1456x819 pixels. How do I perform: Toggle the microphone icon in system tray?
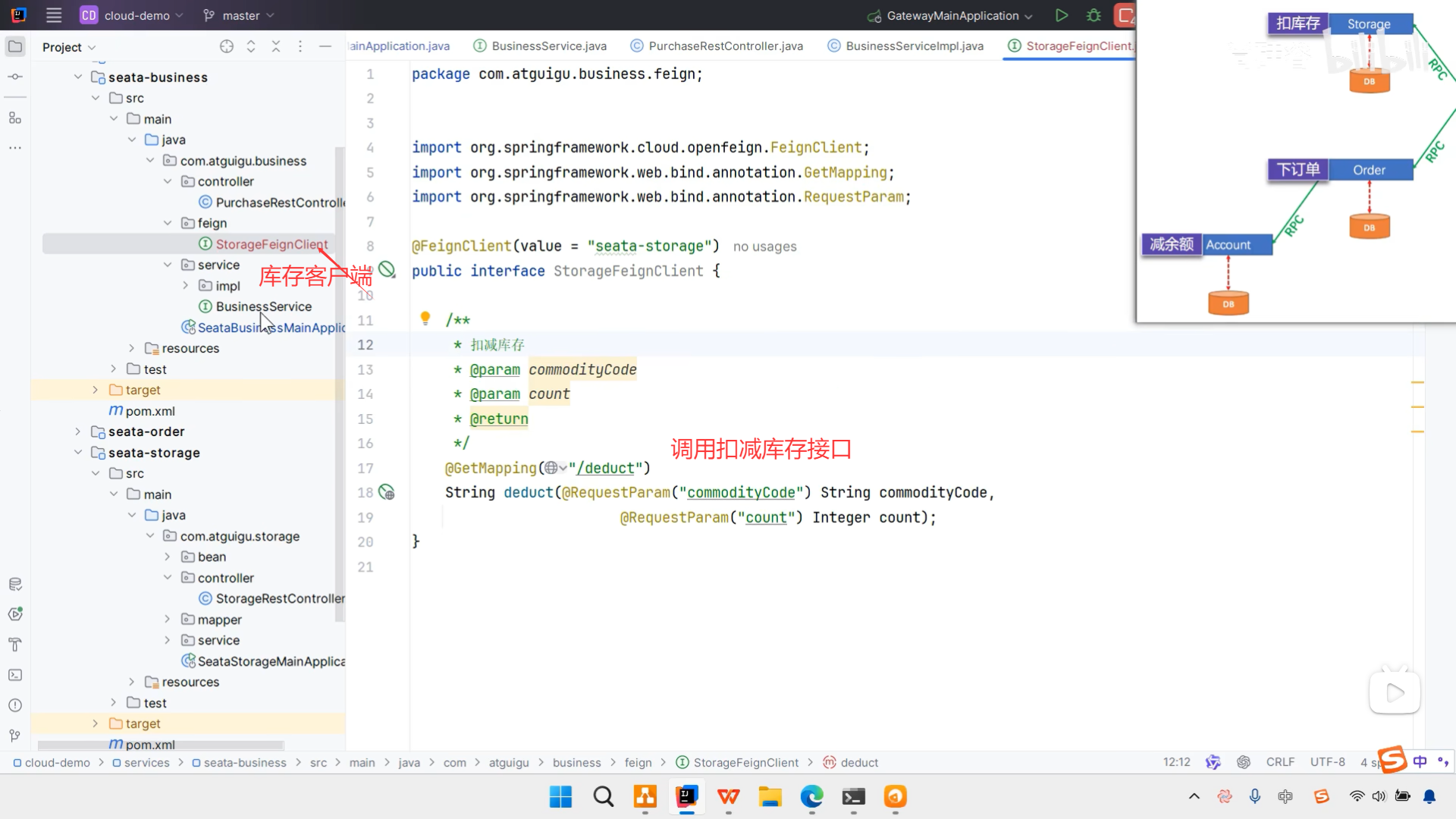click(1255, 796)
